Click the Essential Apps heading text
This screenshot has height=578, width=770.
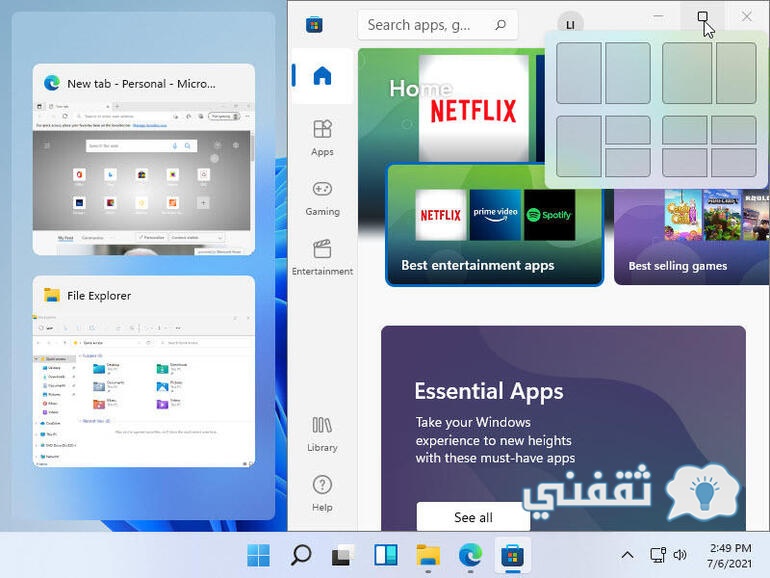tap(489, 391)
